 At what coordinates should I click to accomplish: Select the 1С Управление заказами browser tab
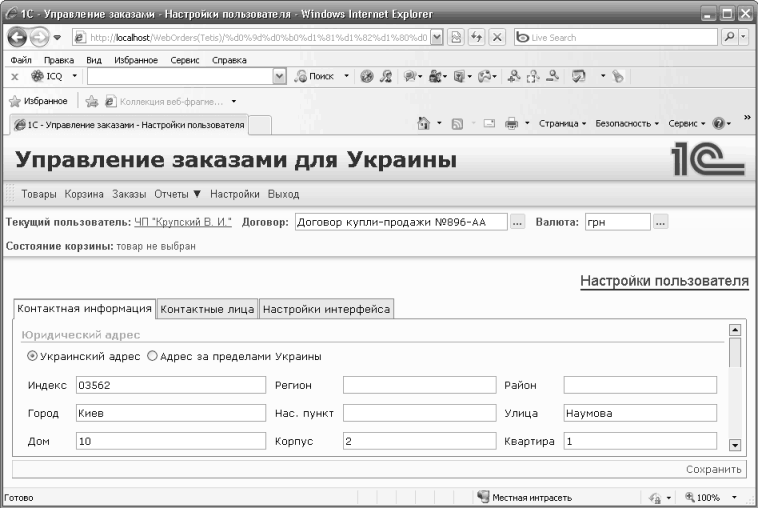point(129,125)
